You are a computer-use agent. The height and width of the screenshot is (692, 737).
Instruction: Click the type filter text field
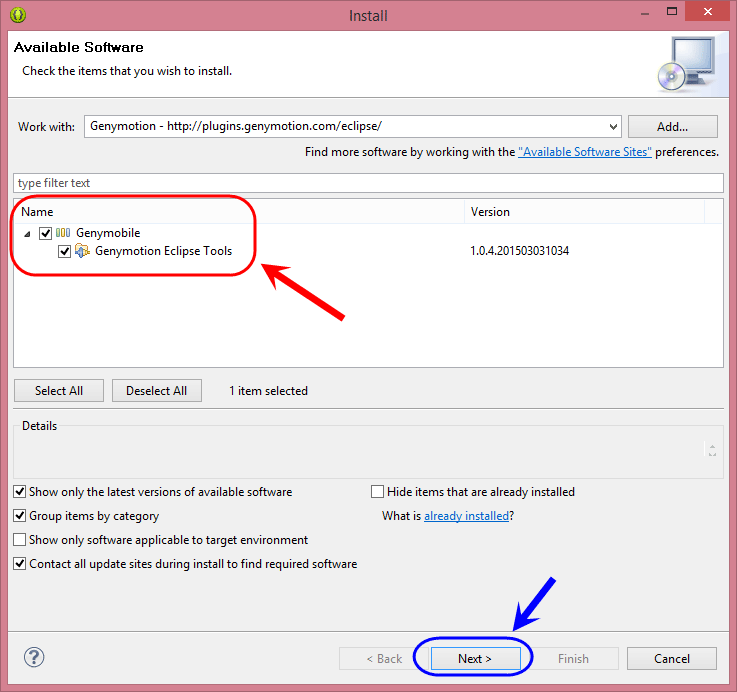pos(368,183)
